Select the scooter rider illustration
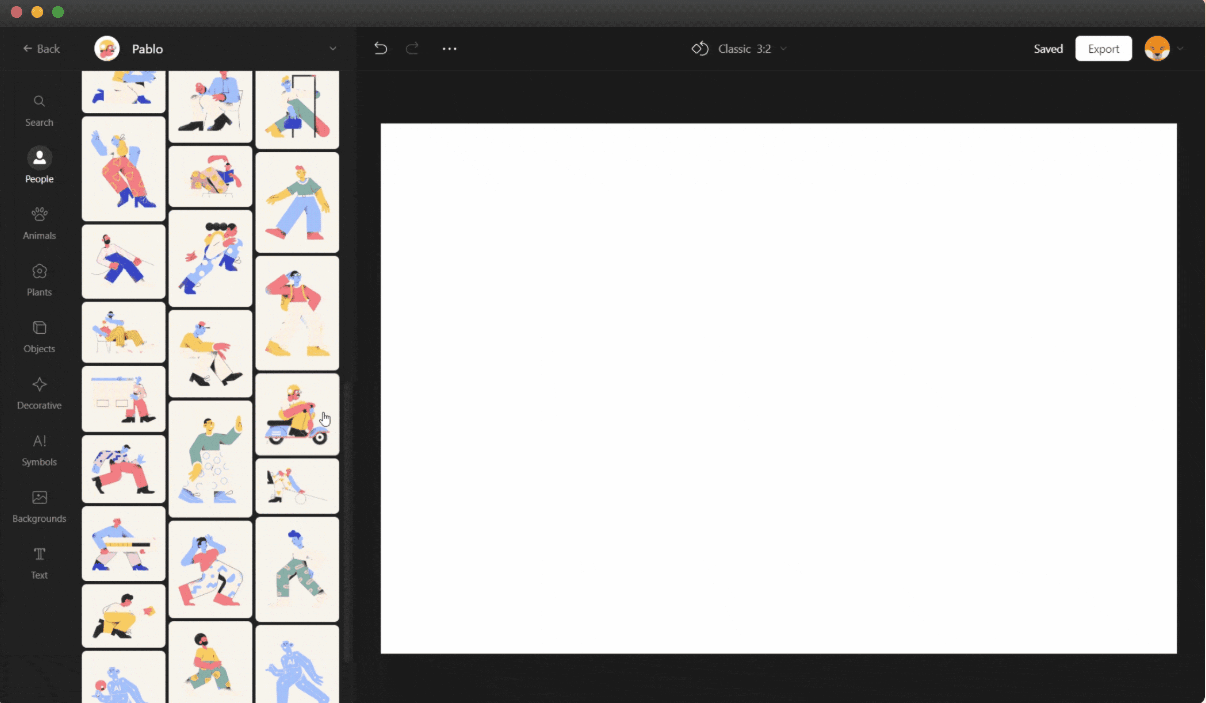Viewport: 1206px width, 703px height. click(x=297, y=414)
